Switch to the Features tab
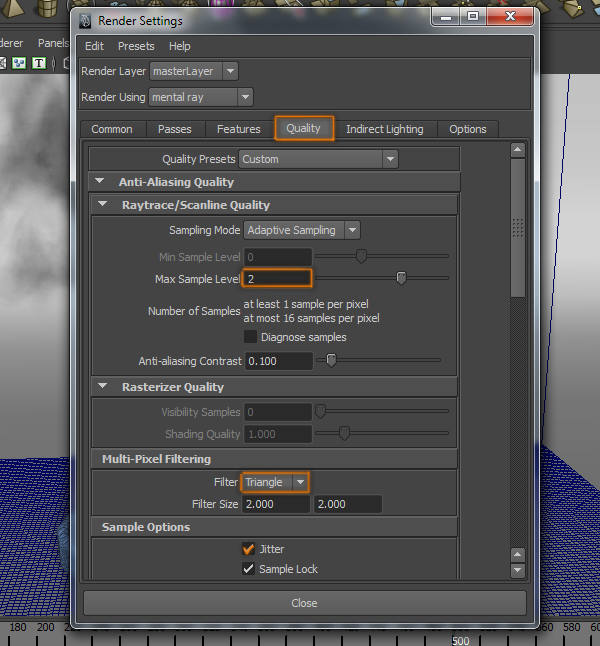This screenshot has height=646, width=600. 238,129
